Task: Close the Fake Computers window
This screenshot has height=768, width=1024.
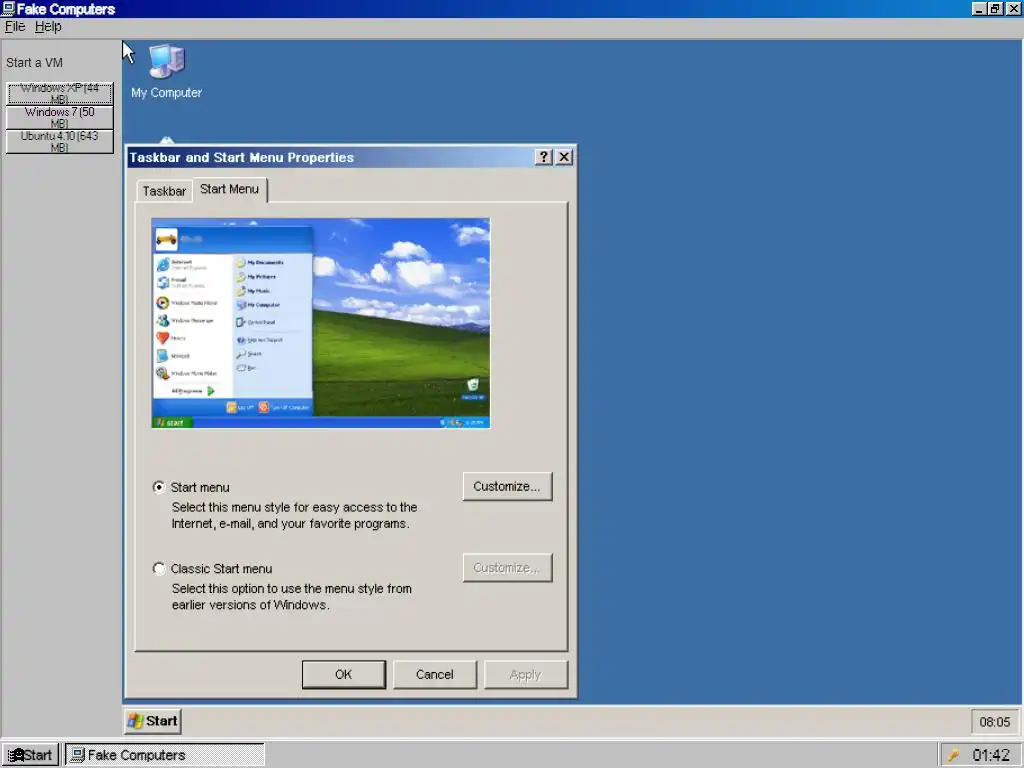Action: (1013, 8)
